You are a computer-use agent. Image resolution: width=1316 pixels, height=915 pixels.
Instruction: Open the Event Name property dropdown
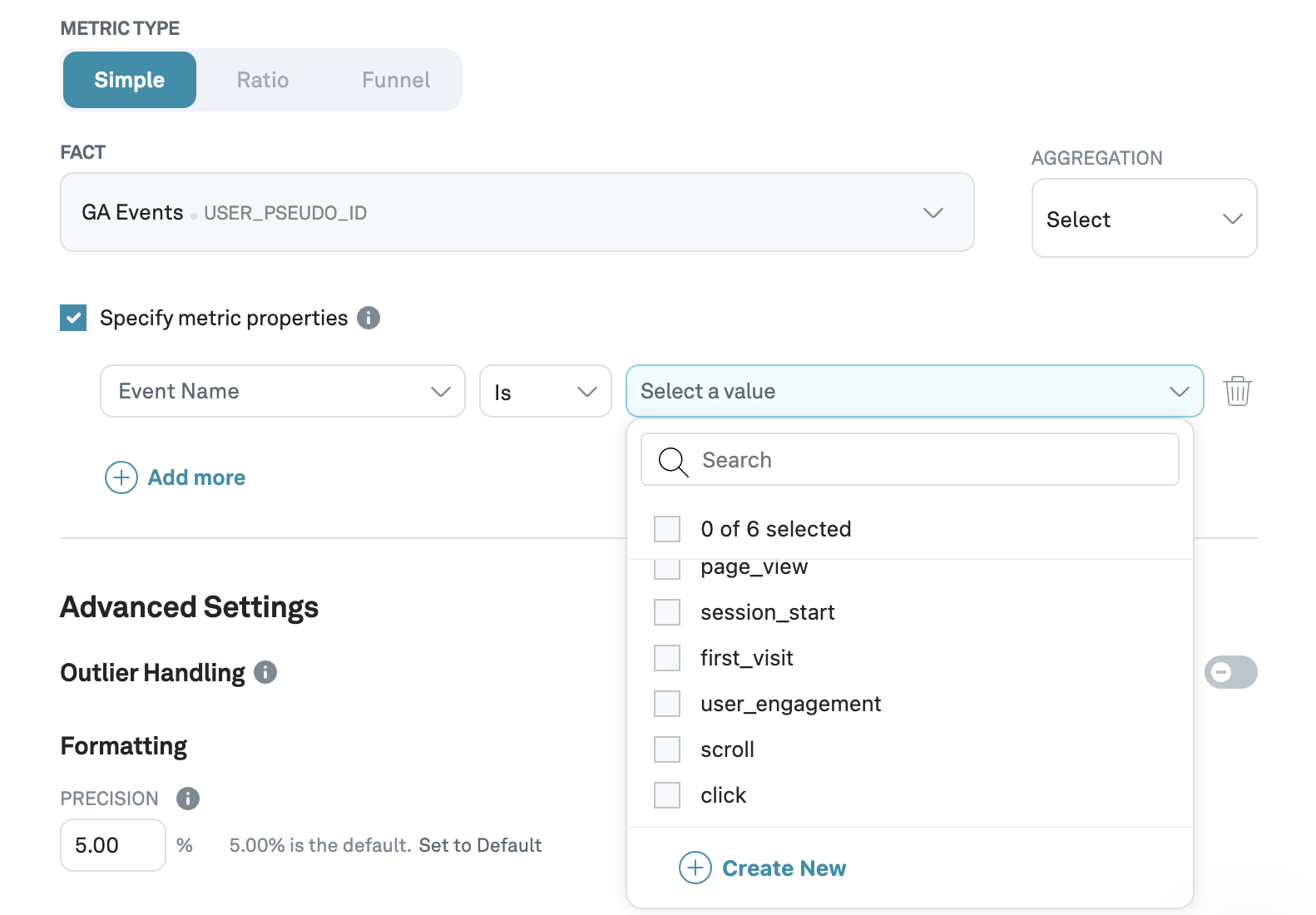pyautogui.click(x=282, y=391)
